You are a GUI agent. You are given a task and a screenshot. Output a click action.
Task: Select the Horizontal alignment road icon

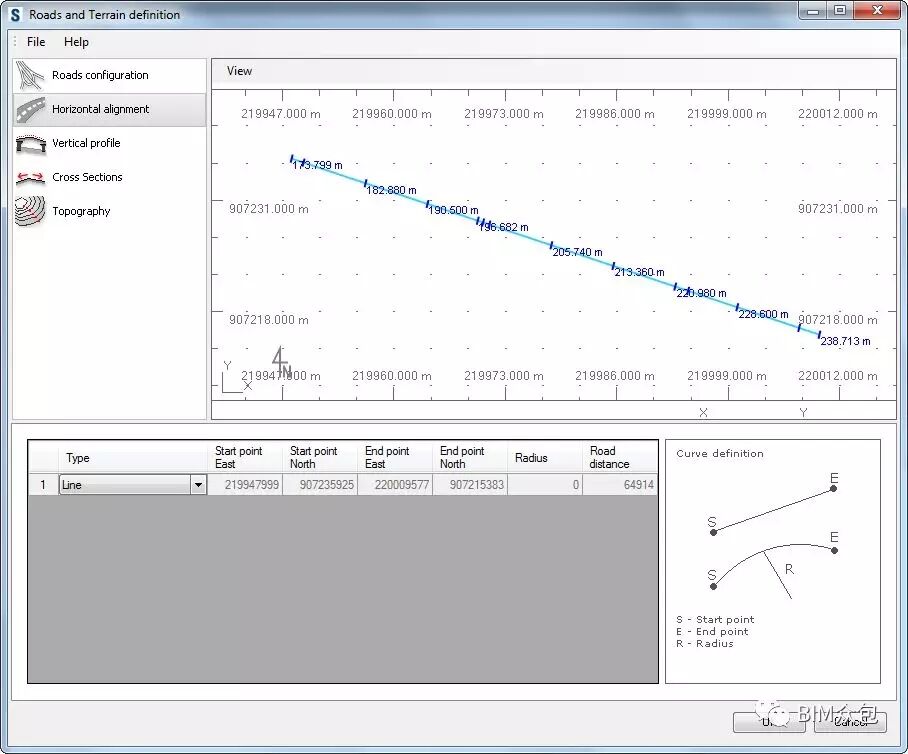point(31,110)
